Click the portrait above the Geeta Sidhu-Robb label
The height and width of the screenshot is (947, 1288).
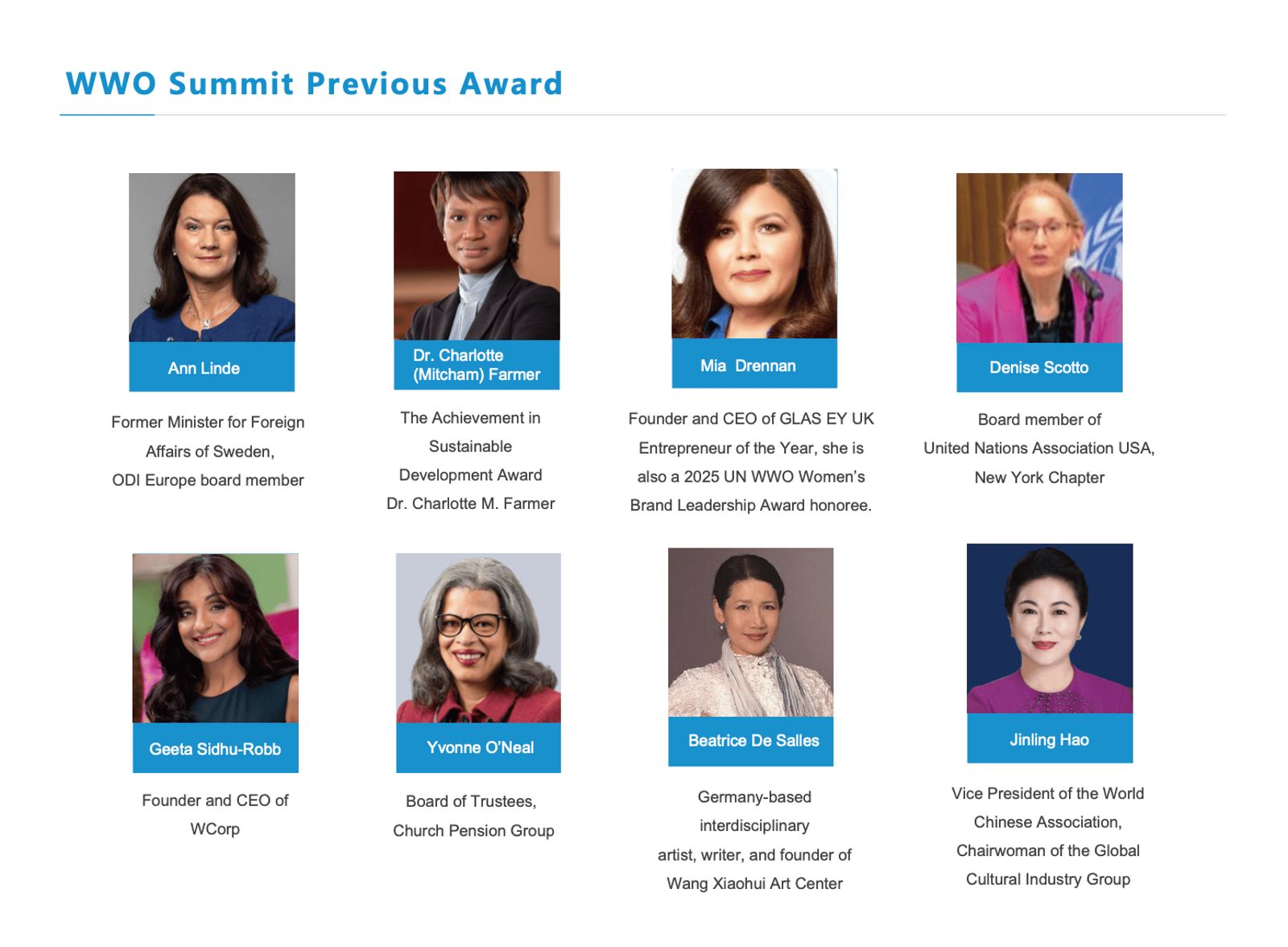[x=215, y=638]
